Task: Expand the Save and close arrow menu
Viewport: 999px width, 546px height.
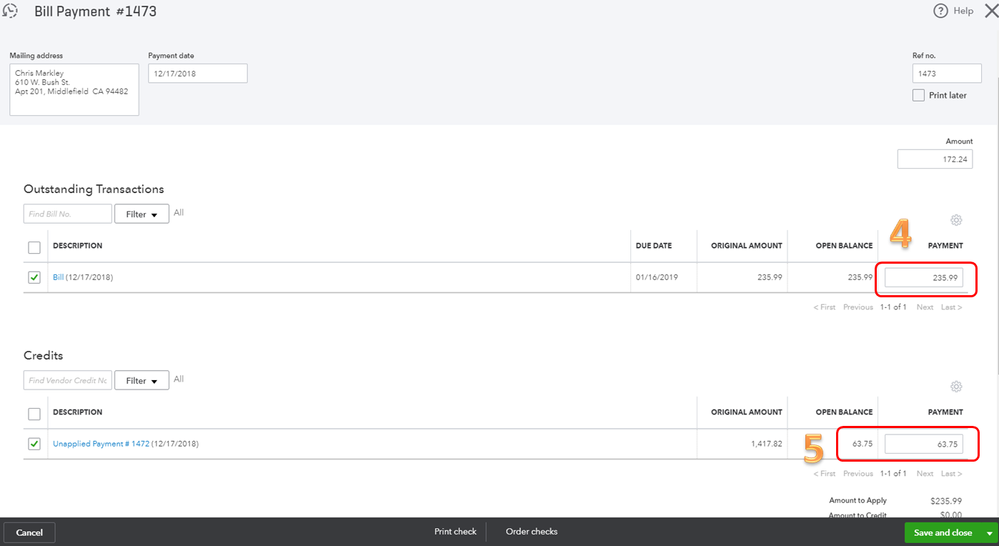Action: tap(989, 533)
